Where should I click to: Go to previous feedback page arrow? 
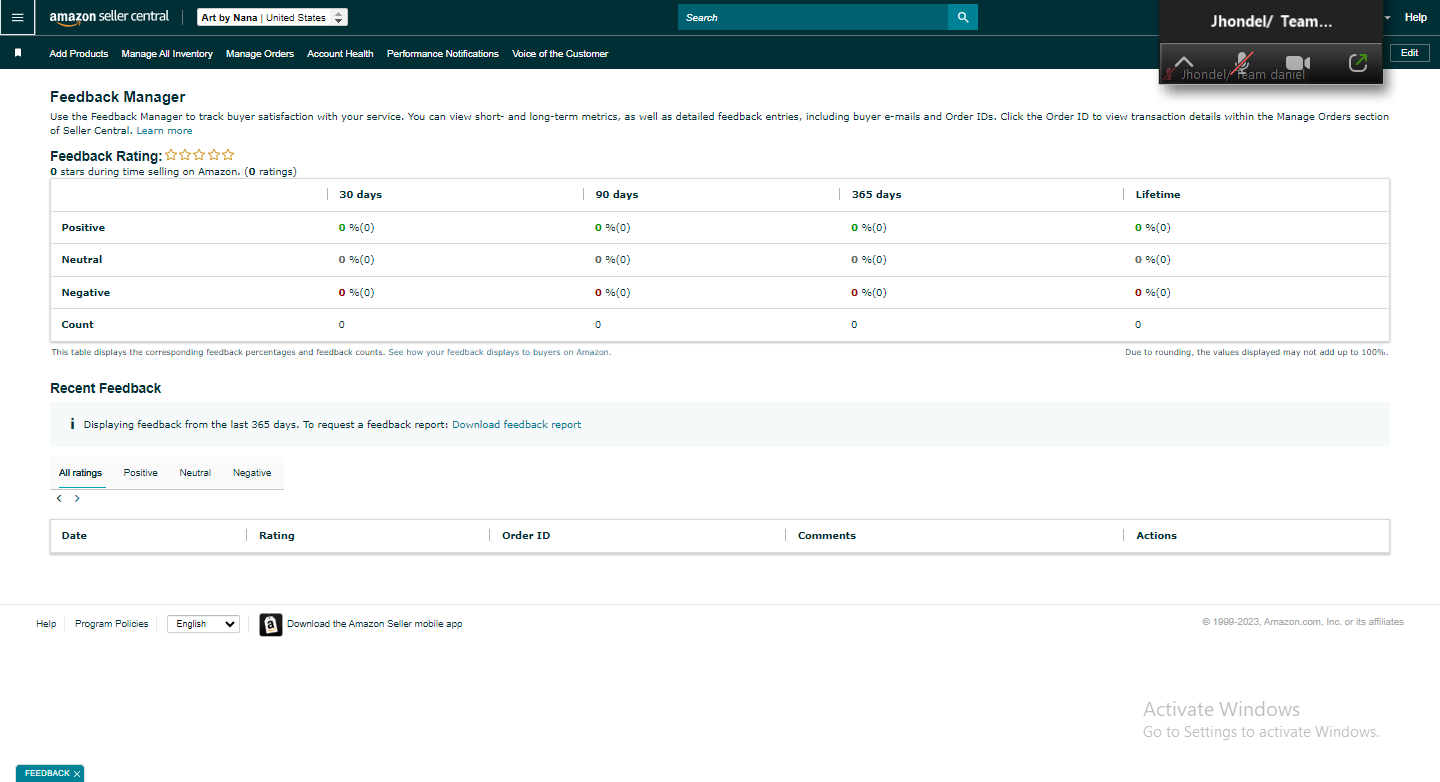pyautogui.click(x=59, y=498)
